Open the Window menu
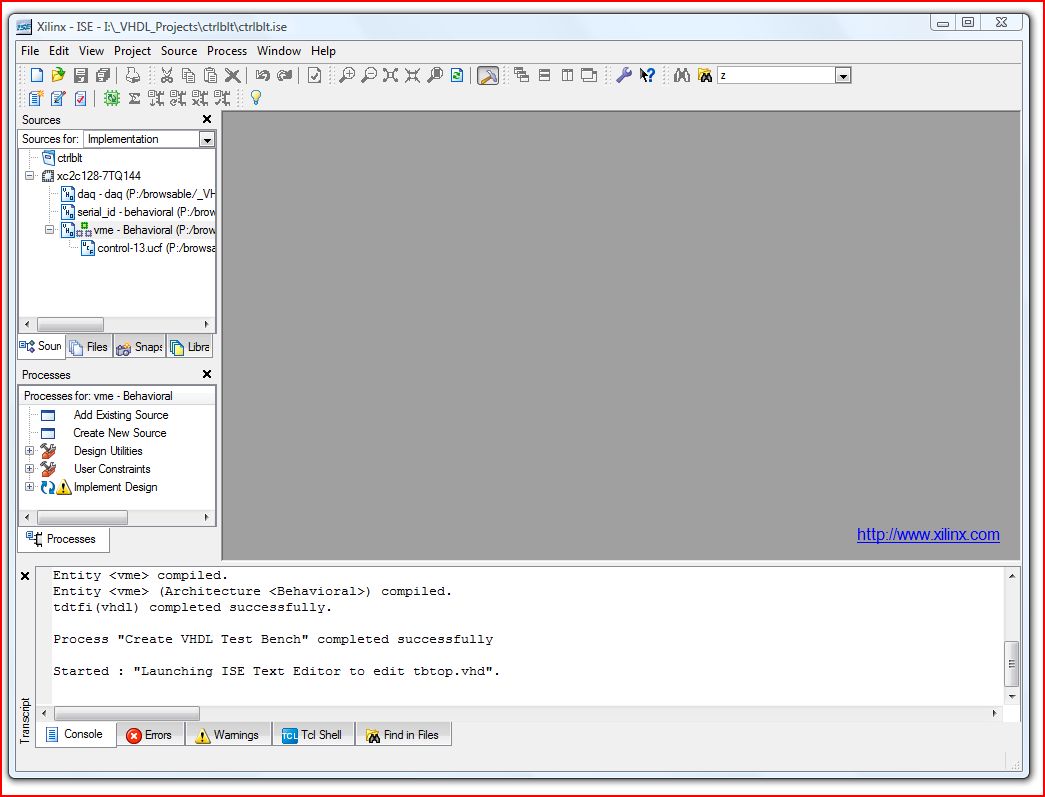Screen dimensions: 1045x797 279,51
